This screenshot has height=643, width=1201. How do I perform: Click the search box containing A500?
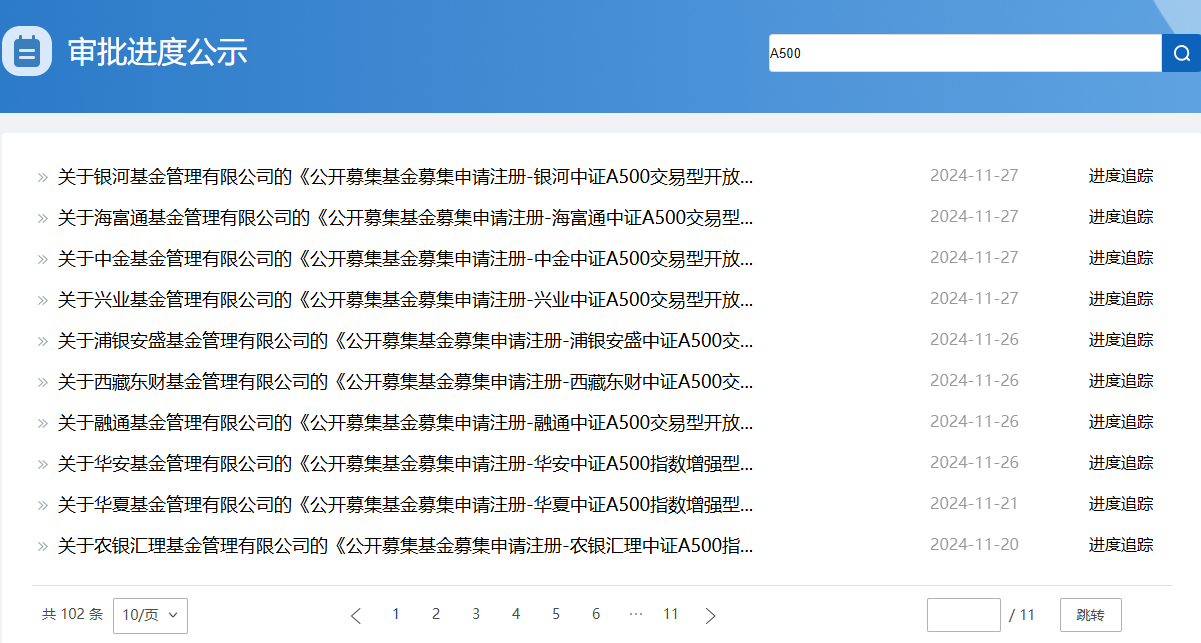964,53
